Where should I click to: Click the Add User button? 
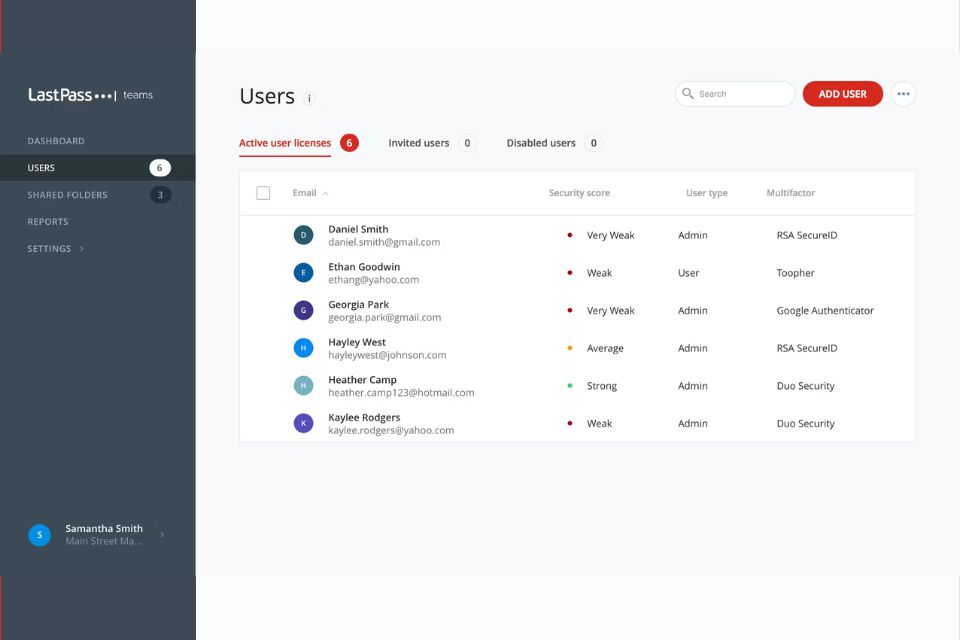point(842,94)
